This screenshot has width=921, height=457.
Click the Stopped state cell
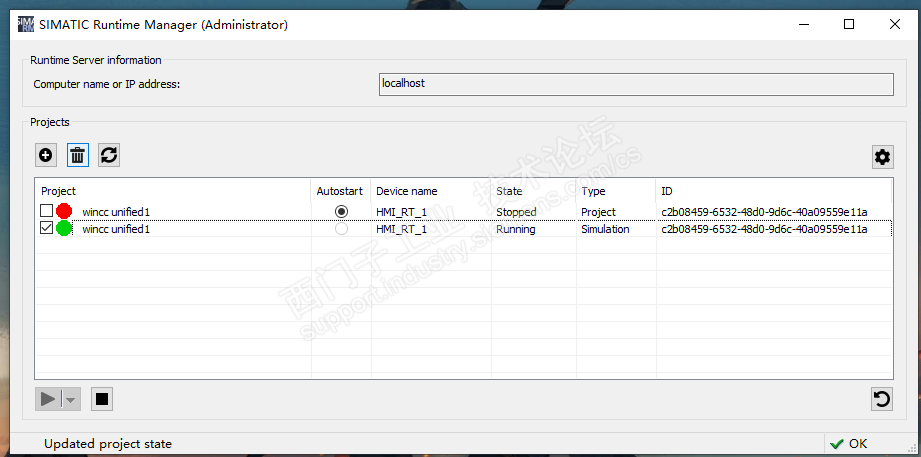[x=516, y=211]
